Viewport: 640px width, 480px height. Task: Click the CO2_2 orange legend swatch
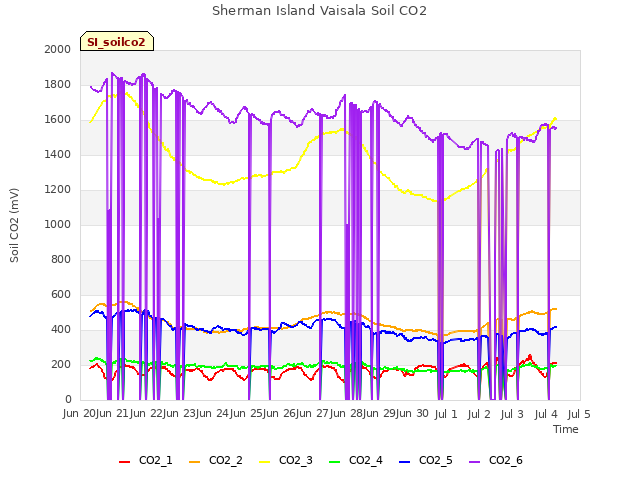[195, 462]
